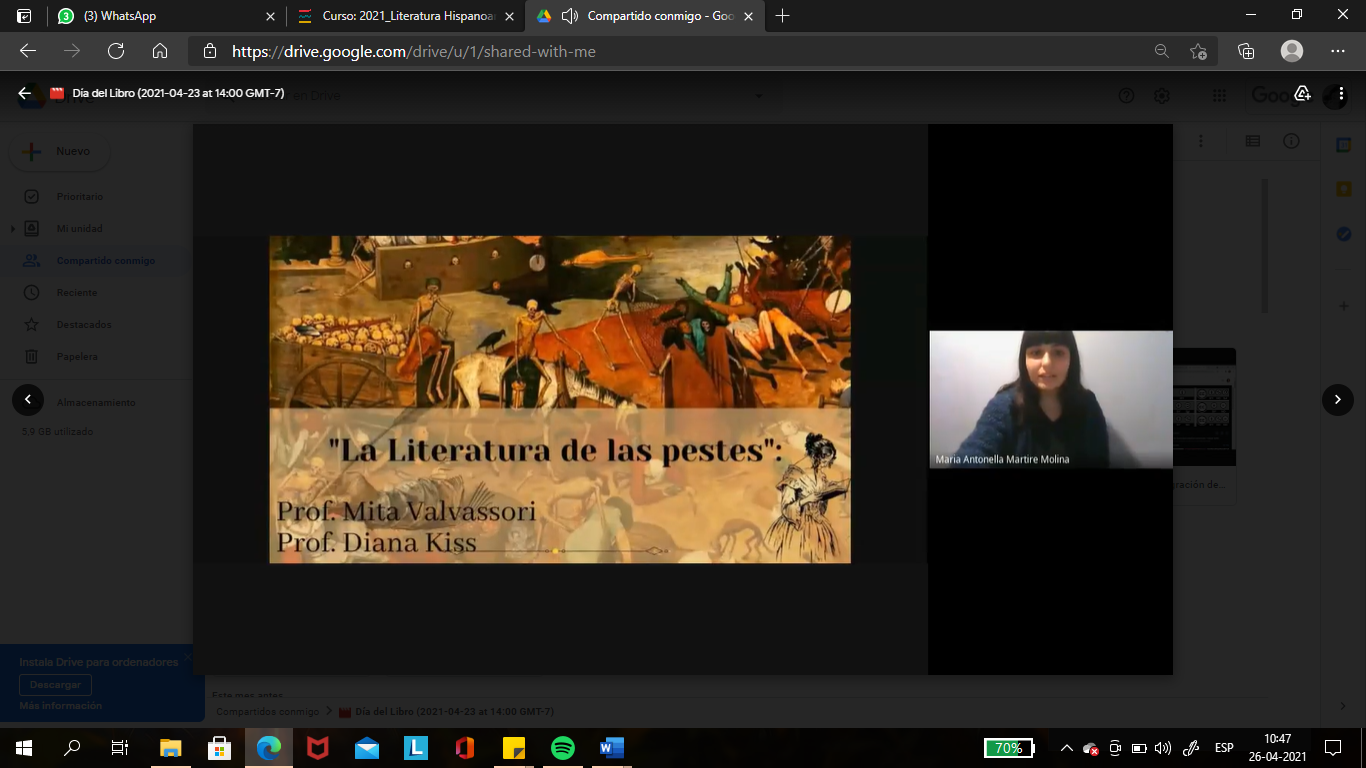Mute the tab audio speaker icon
Image resolution: width=1366 pixels, height=768 pixels.
(x=570, y=16)
